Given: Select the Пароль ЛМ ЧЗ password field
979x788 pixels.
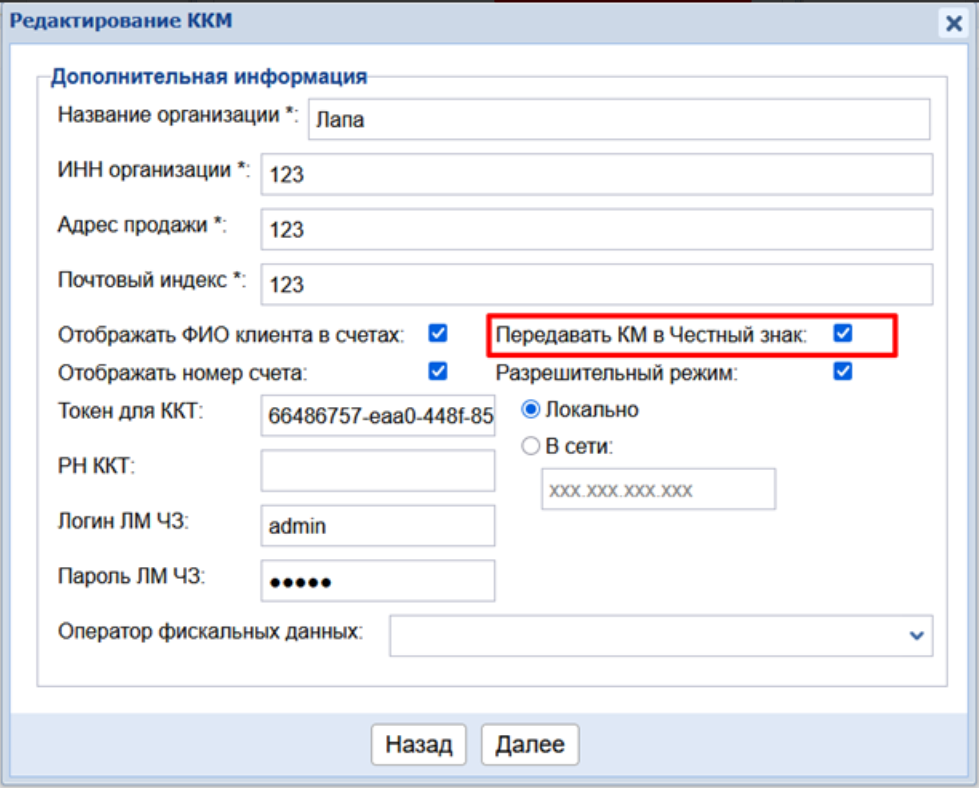Looking at the screenshot, I should coord(378,581).
